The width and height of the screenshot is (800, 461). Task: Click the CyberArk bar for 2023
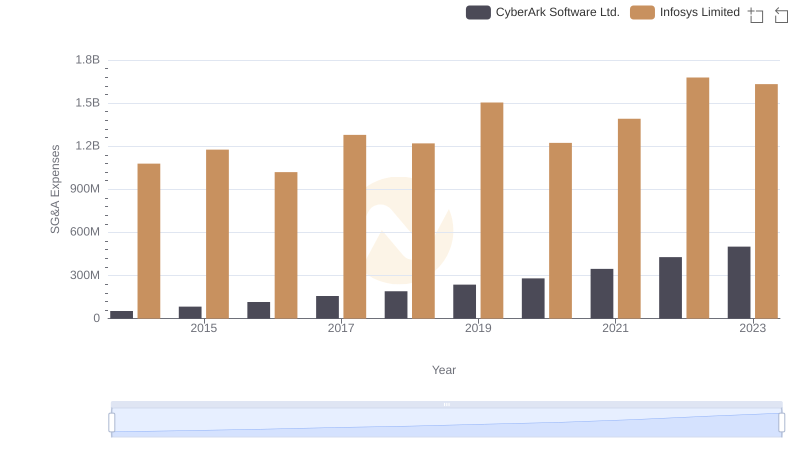[739, 283]
